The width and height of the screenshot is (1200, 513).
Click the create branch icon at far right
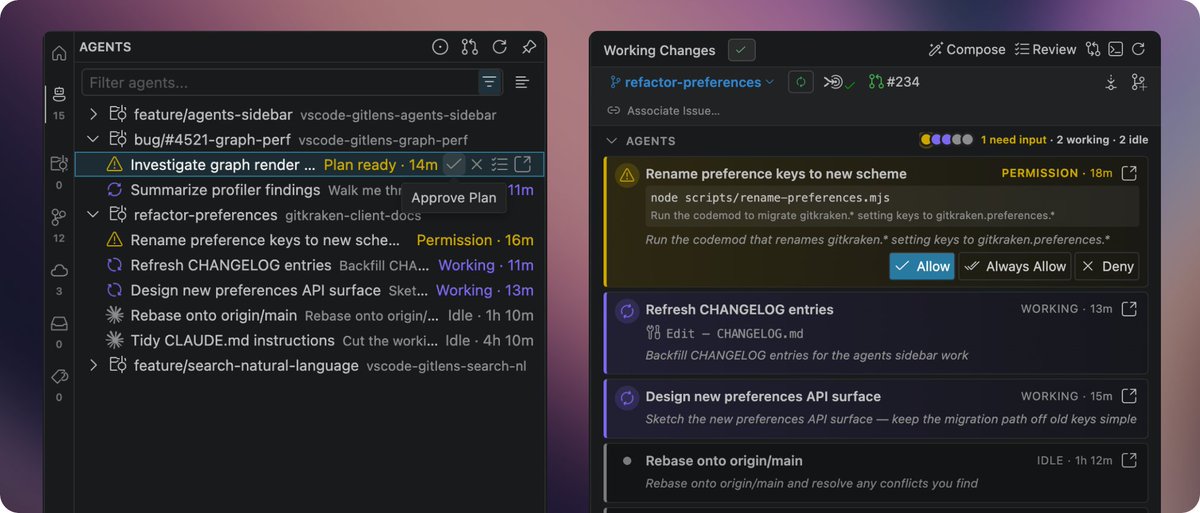click(1138, 83)
